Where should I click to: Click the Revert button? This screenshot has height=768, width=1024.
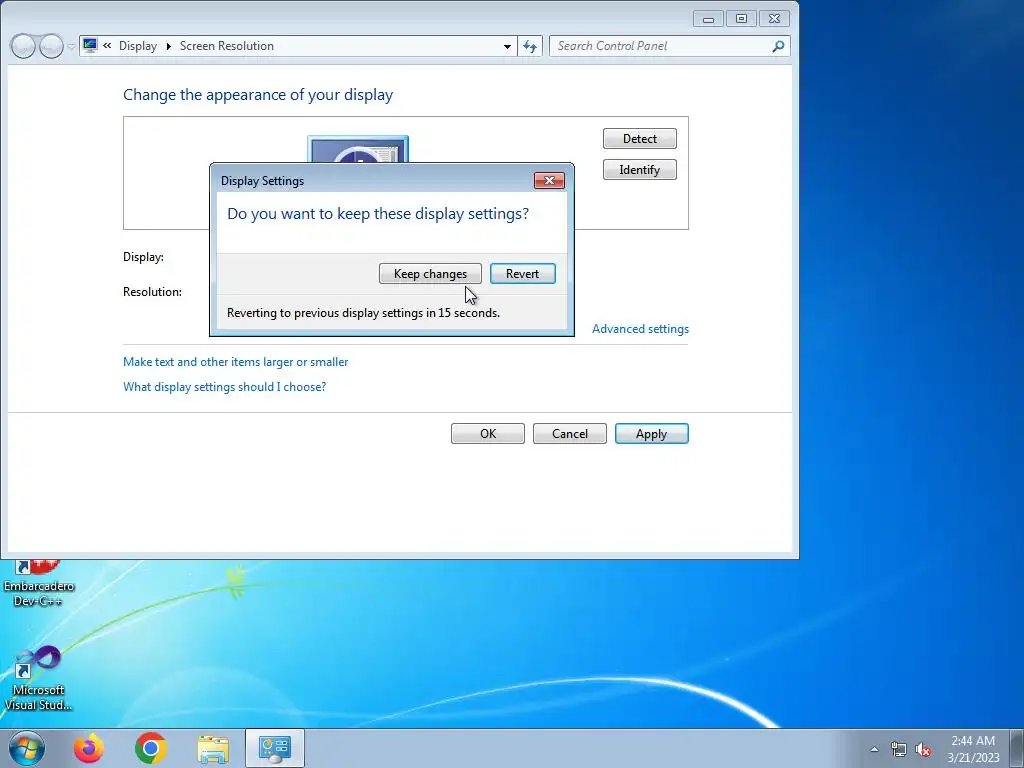click(522, 274)
